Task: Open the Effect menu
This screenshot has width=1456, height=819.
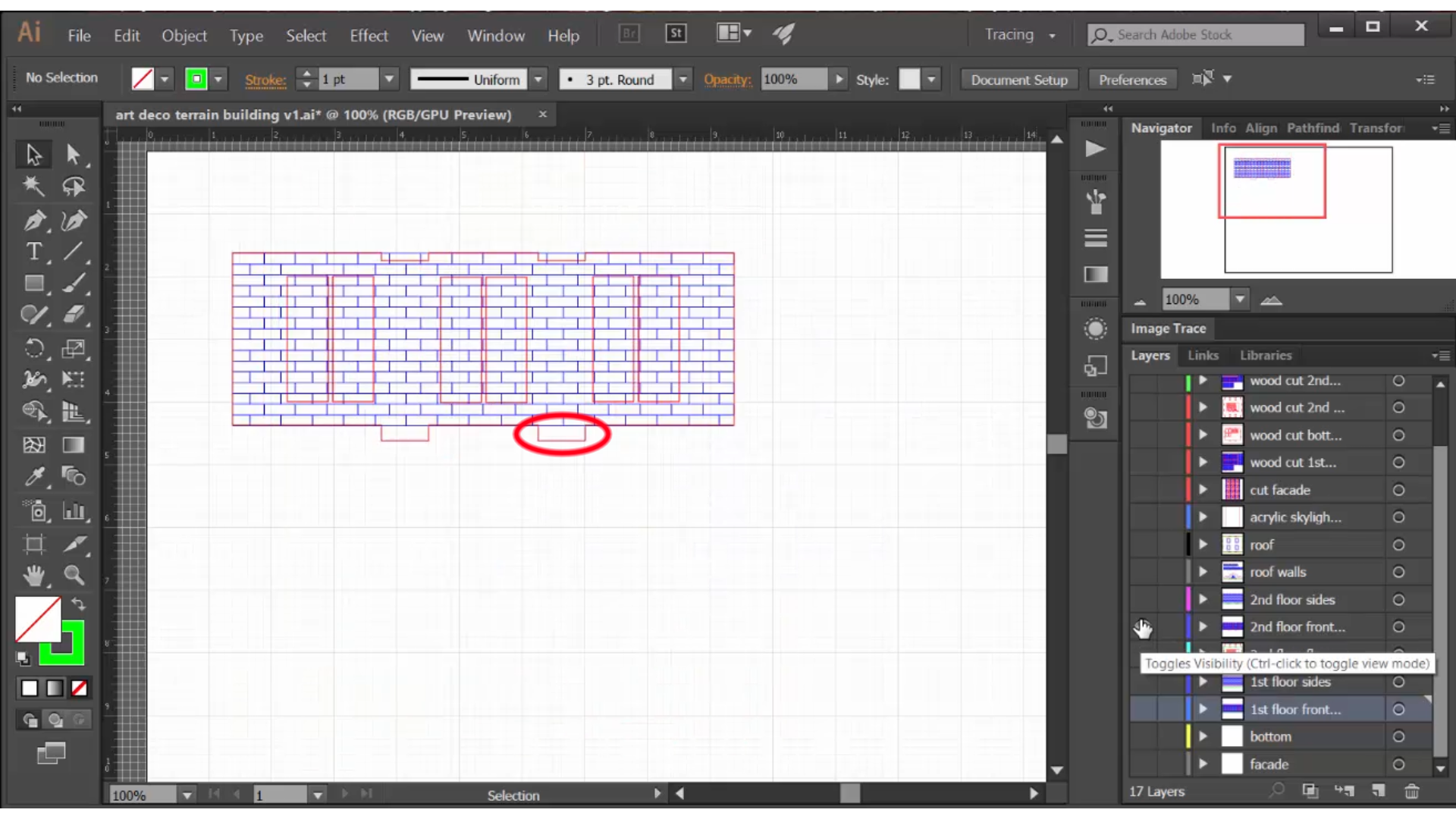Action: pos(369,36)
